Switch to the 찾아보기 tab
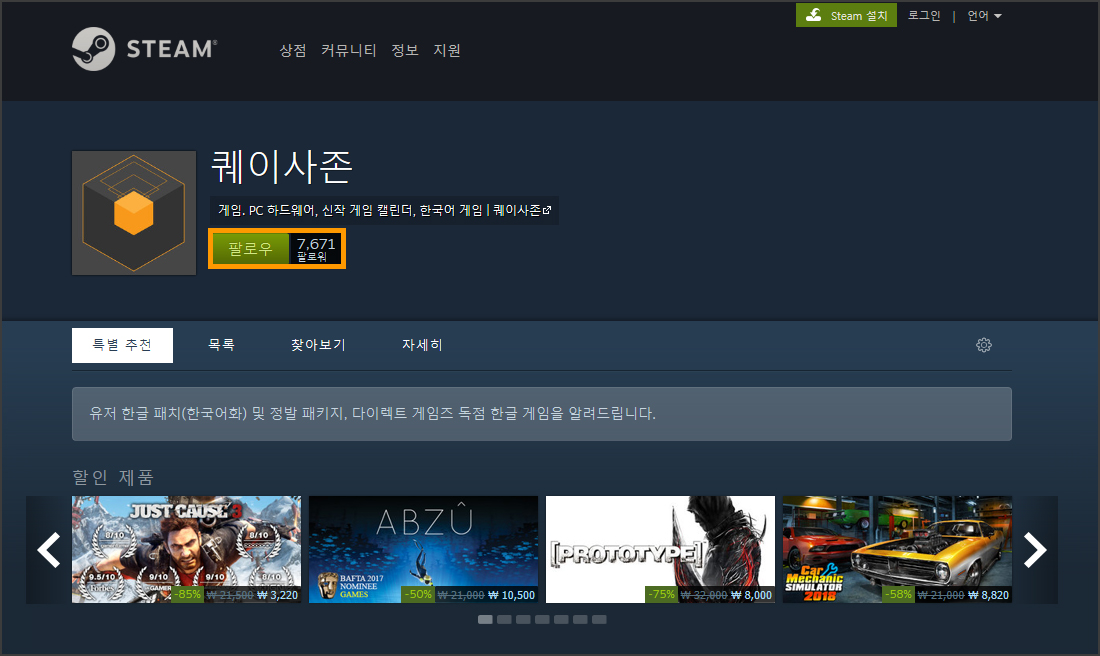 [318, 345]
